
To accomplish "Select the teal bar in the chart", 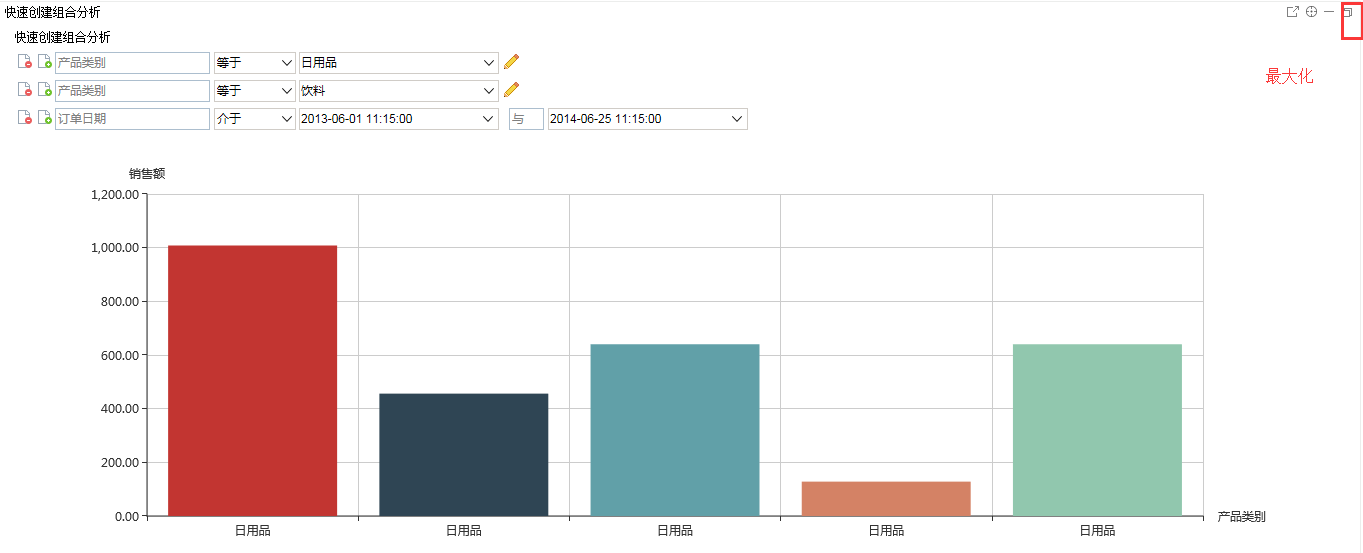I will pos(675,430).
